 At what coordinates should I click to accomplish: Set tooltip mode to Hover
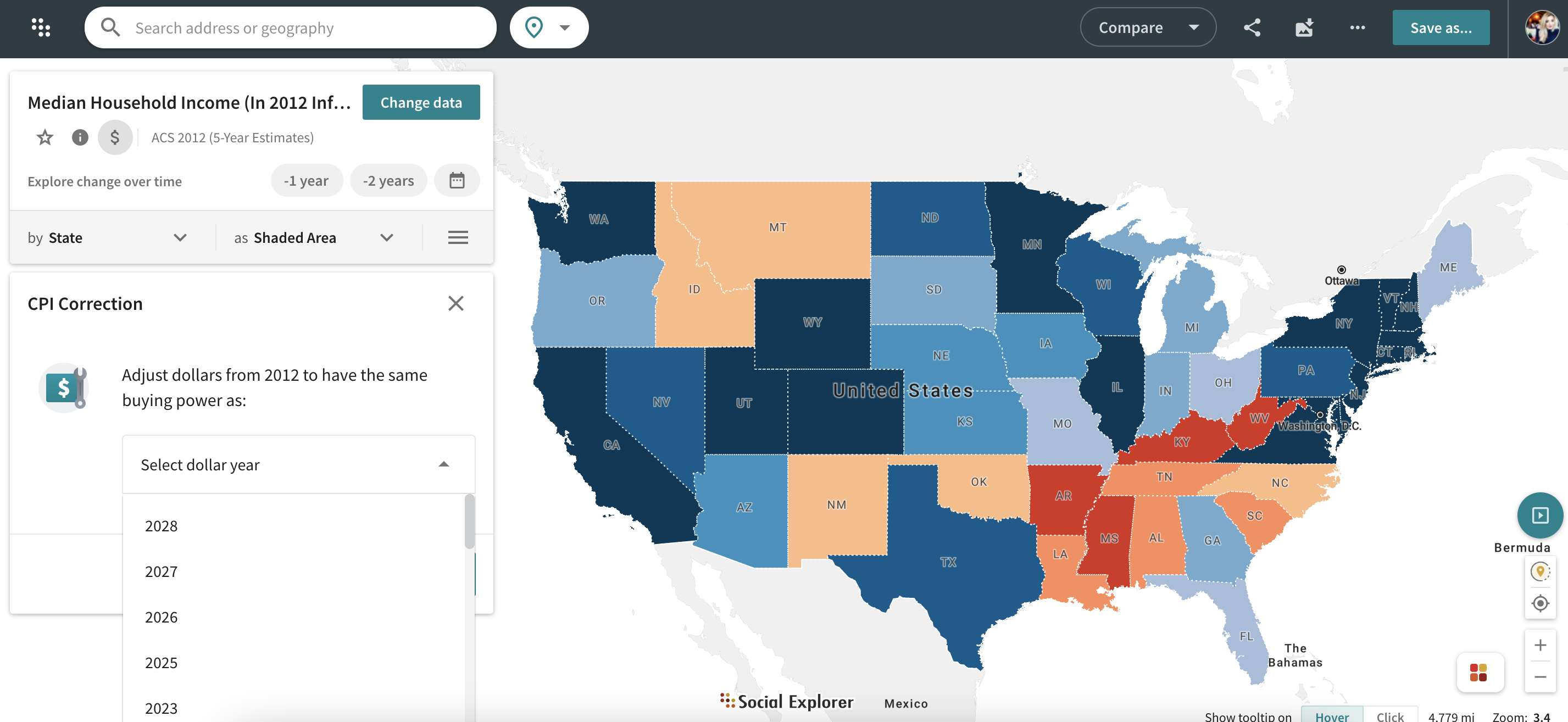point(1332,716)
